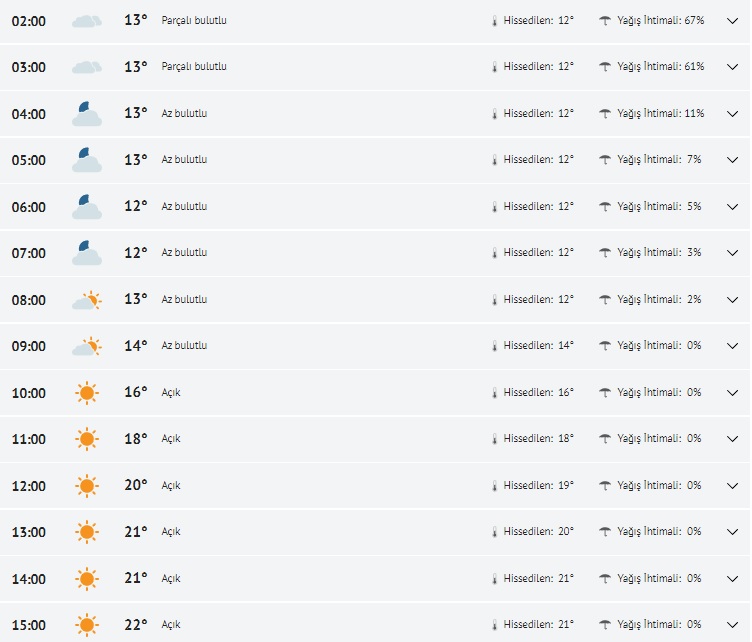The image size is (752, 642).
Task: Click the moon-and-cloud icon at 07:00
Action: [x=87, y=253]
